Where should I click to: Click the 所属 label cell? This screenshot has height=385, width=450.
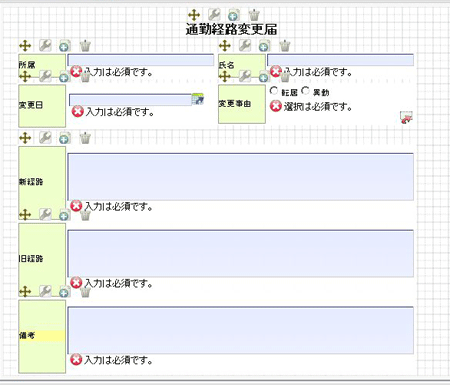42,65
